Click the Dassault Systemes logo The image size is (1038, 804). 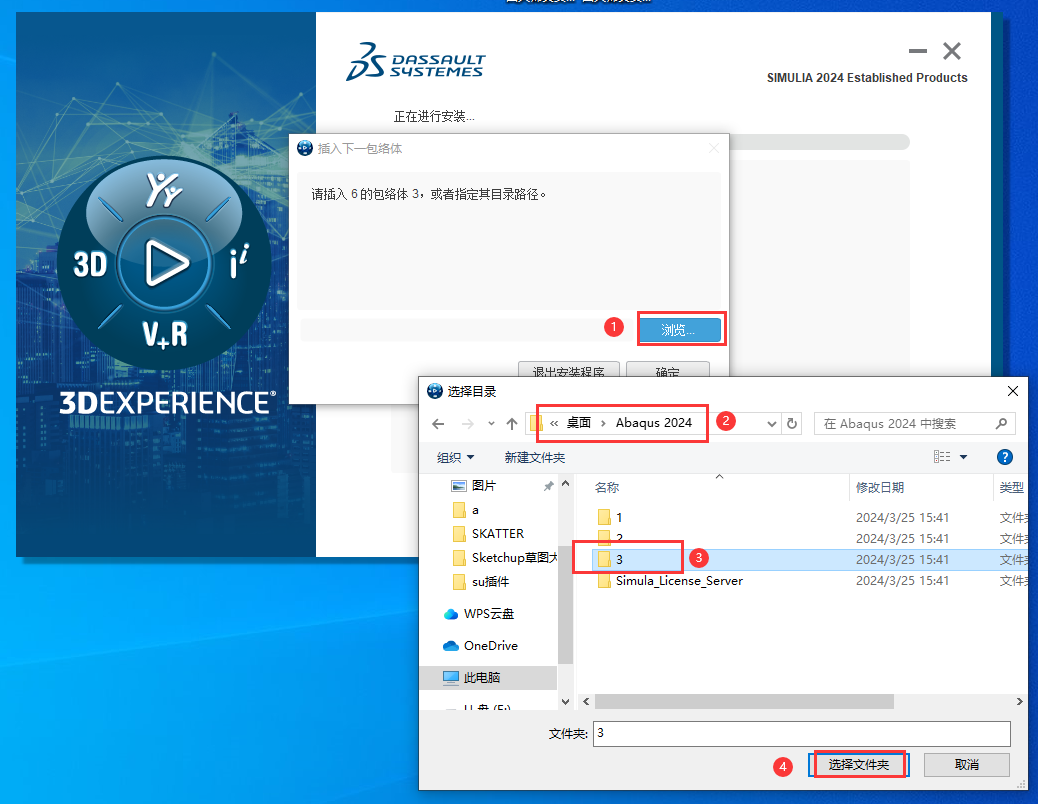tap(415, 62)
